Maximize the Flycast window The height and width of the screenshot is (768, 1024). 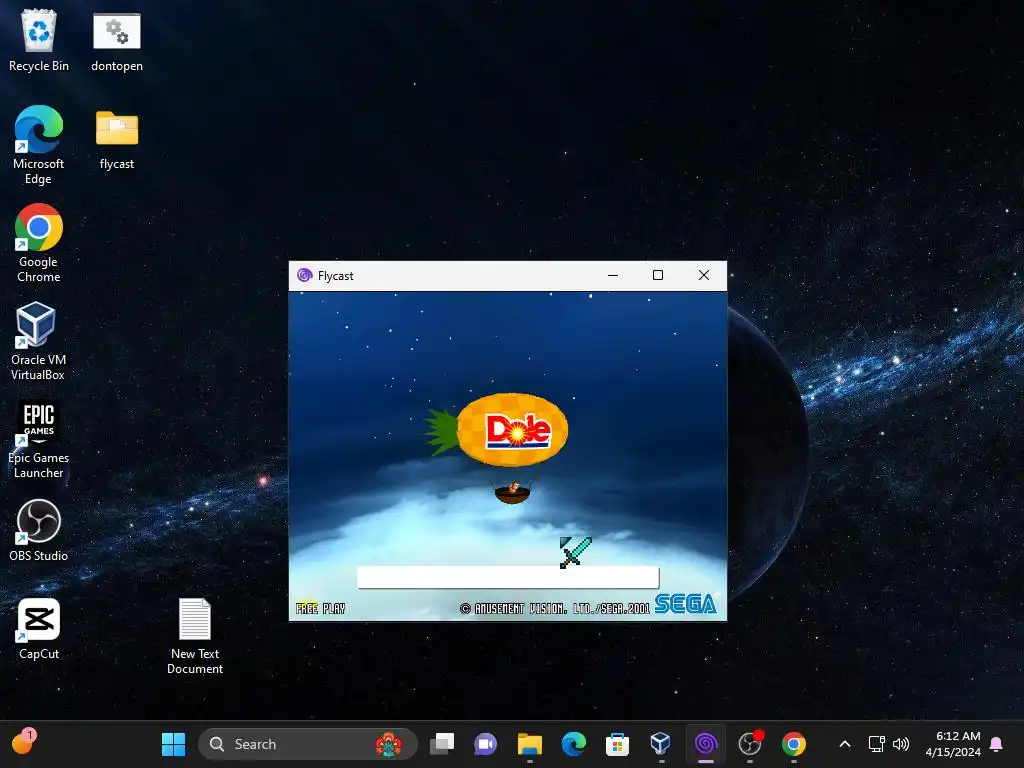point(658,276)
